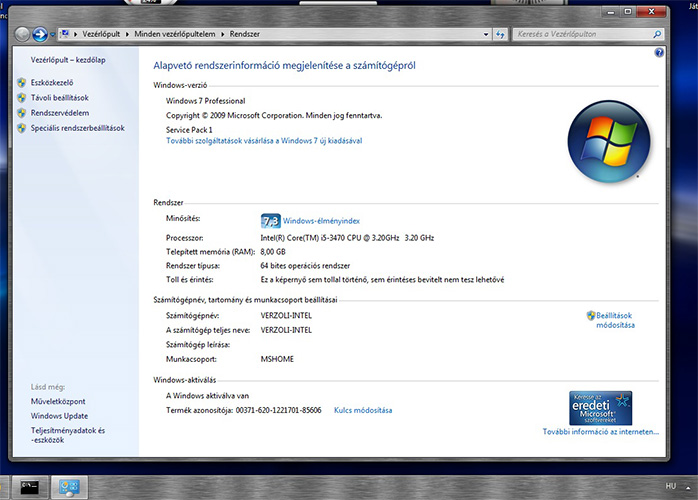Open Eszközkezelő from the sidebar

52,82
